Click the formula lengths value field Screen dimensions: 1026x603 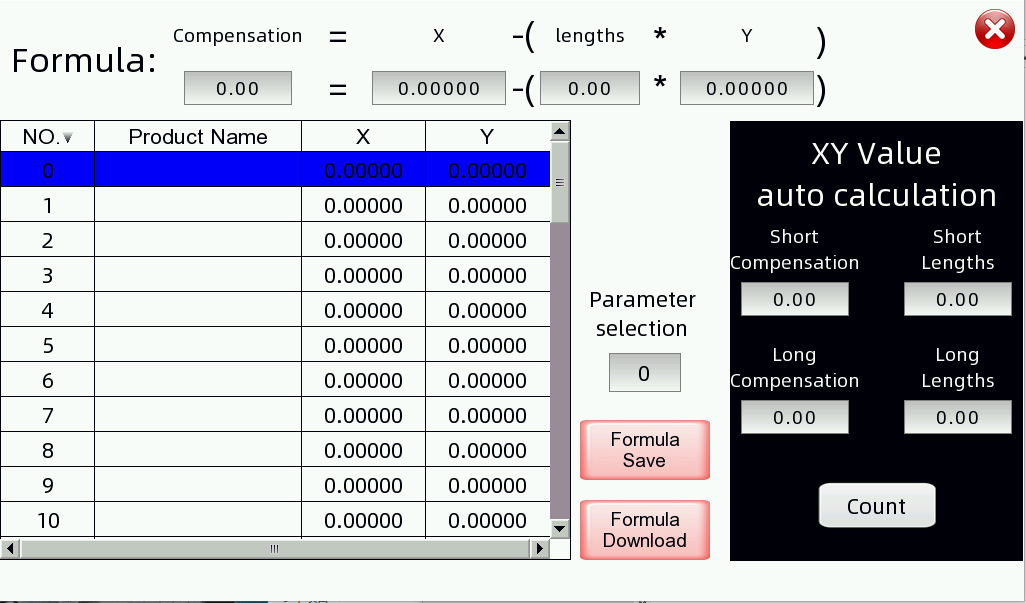(x=589, y=88)
